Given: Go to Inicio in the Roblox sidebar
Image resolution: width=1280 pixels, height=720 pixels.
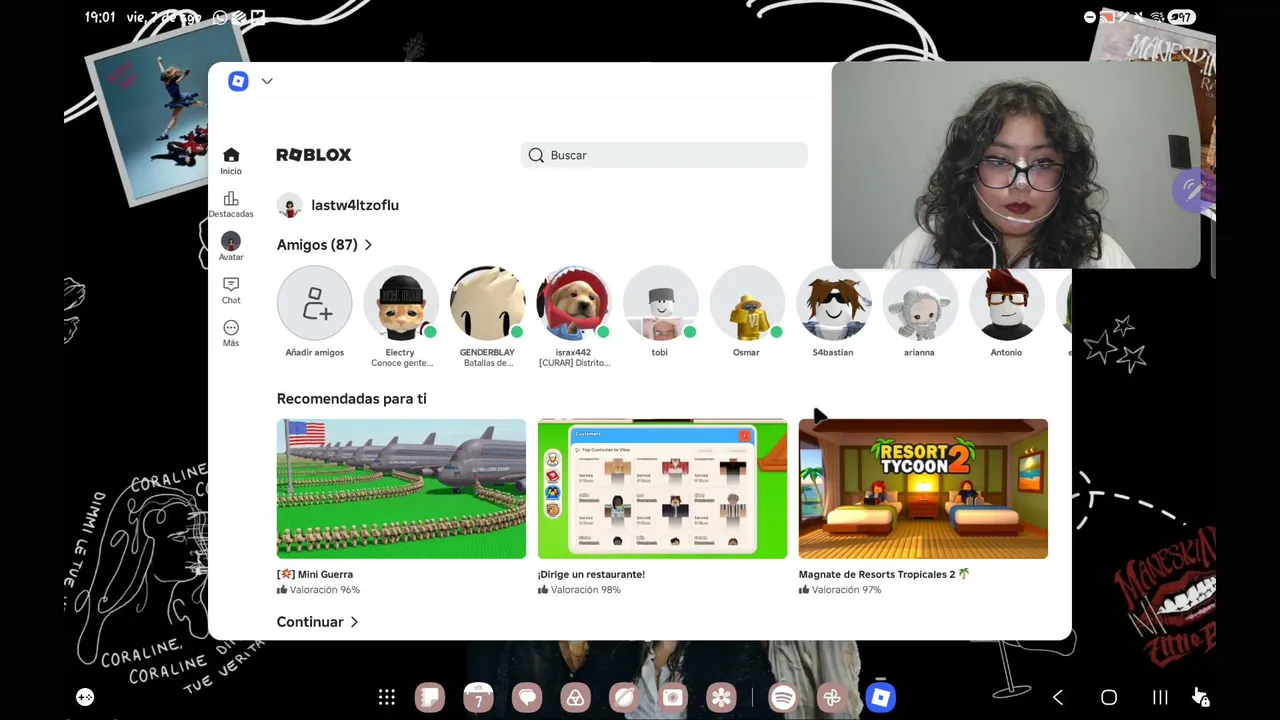Looking at the screenshot, I should (x=231, y=161).
